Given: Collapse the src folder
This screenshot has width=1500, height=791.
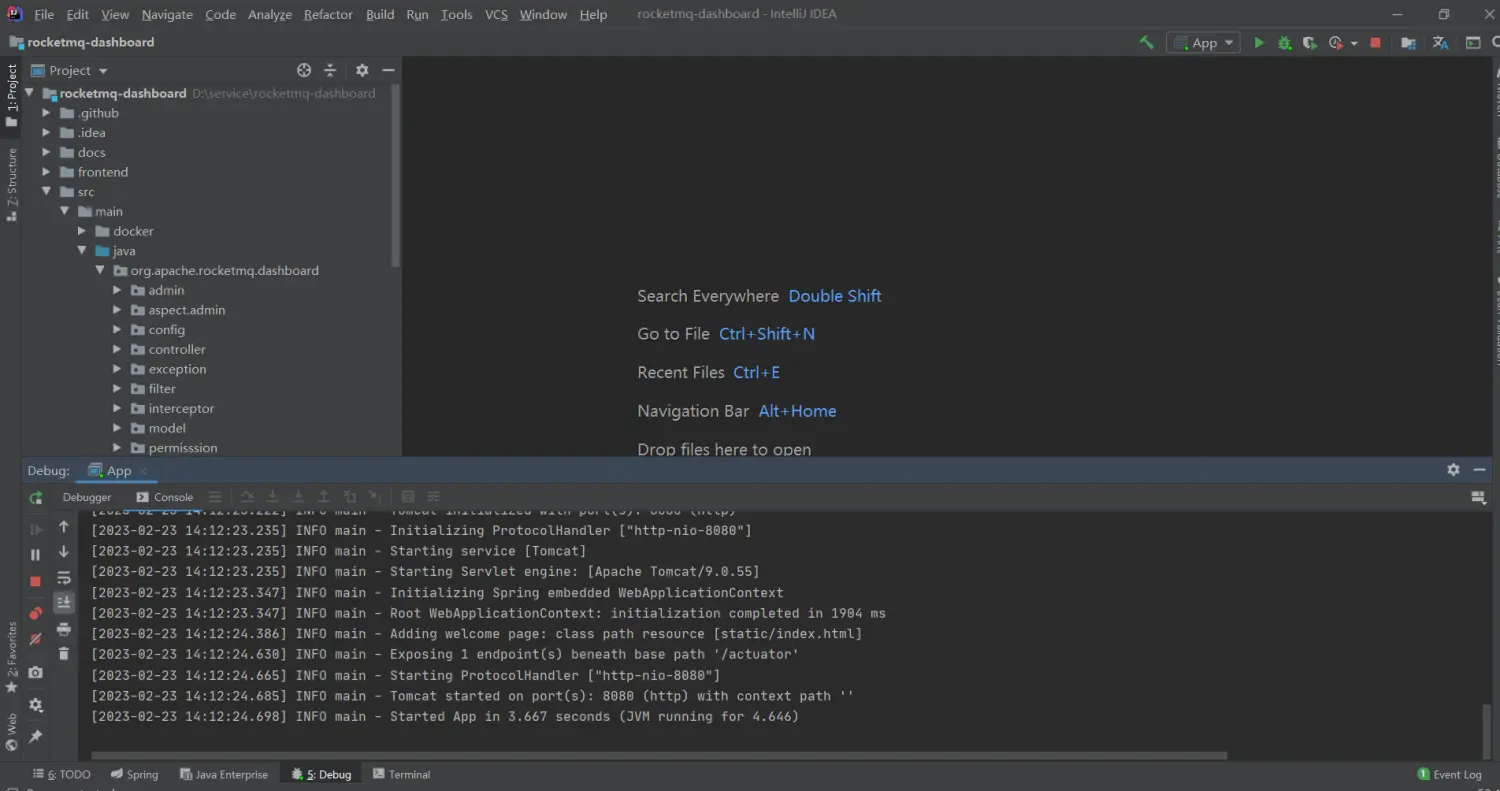Looking at the screenshot, I should pyautogui.click(x=46, y=191).
